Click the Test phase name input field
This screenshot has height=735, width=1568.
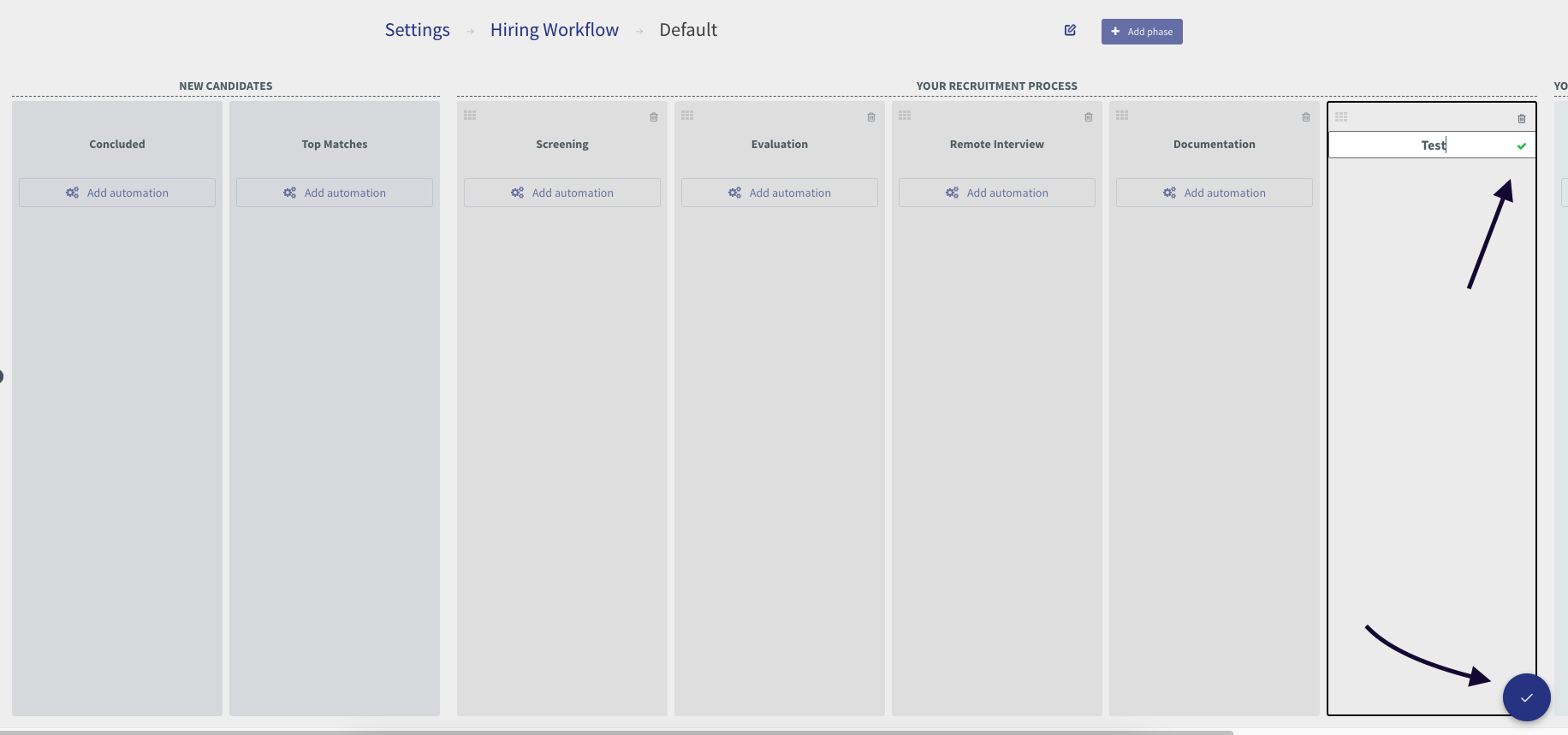point(1421,145)
